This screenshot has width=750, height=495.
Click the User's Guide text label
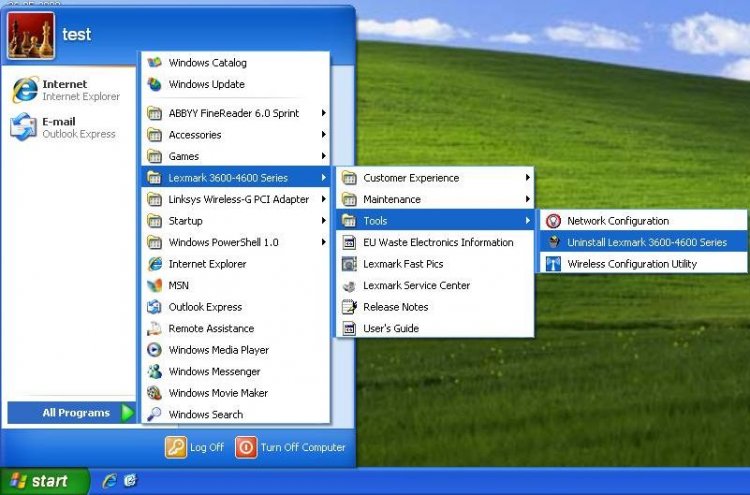click(391, 329)
